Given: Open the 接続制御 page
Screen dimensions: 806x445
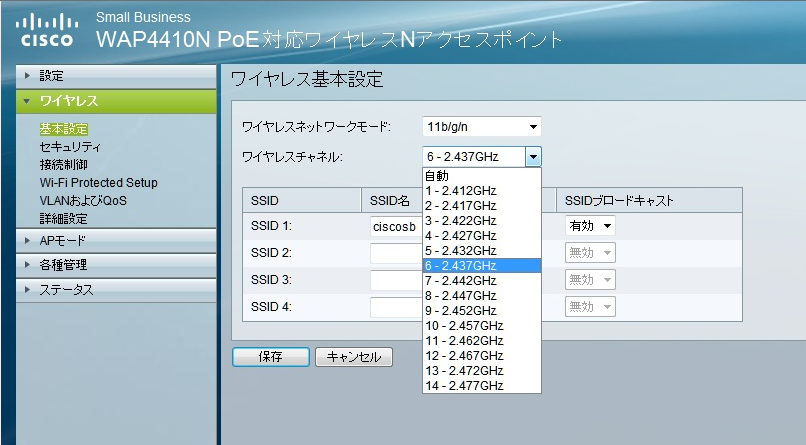Looking at the screenshot, I should [x=63, y=164].
